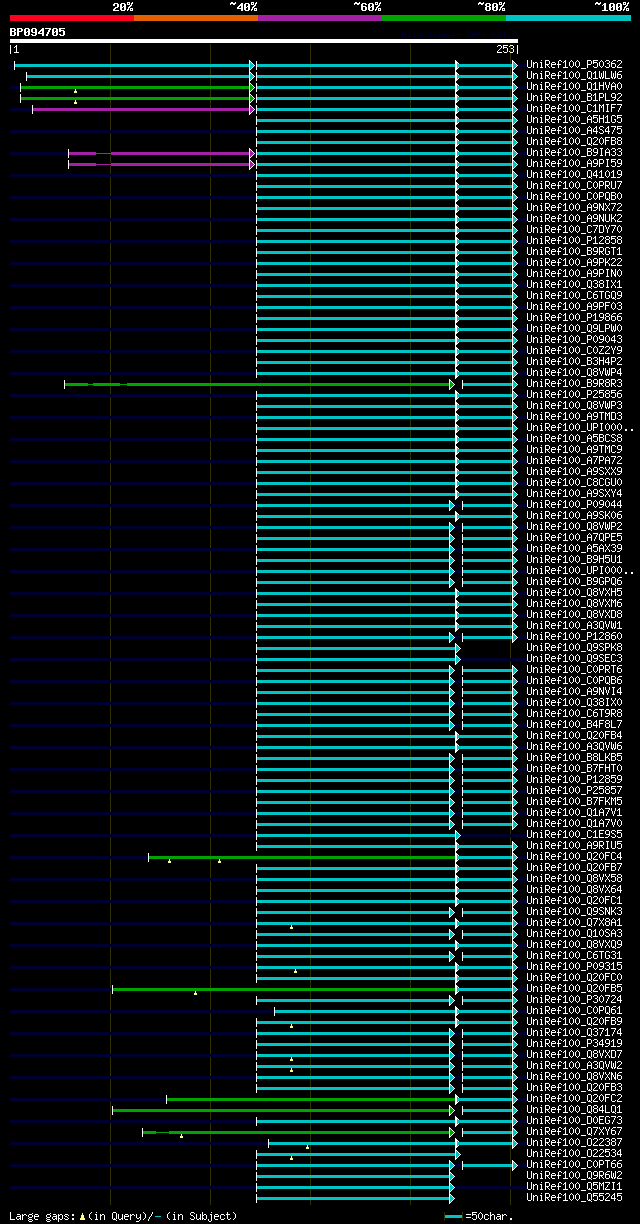This screenshot has width=640, height=1224.
Task: Click the purple alignment bar of C1MIF7
Action: click(x=143, y=109)
